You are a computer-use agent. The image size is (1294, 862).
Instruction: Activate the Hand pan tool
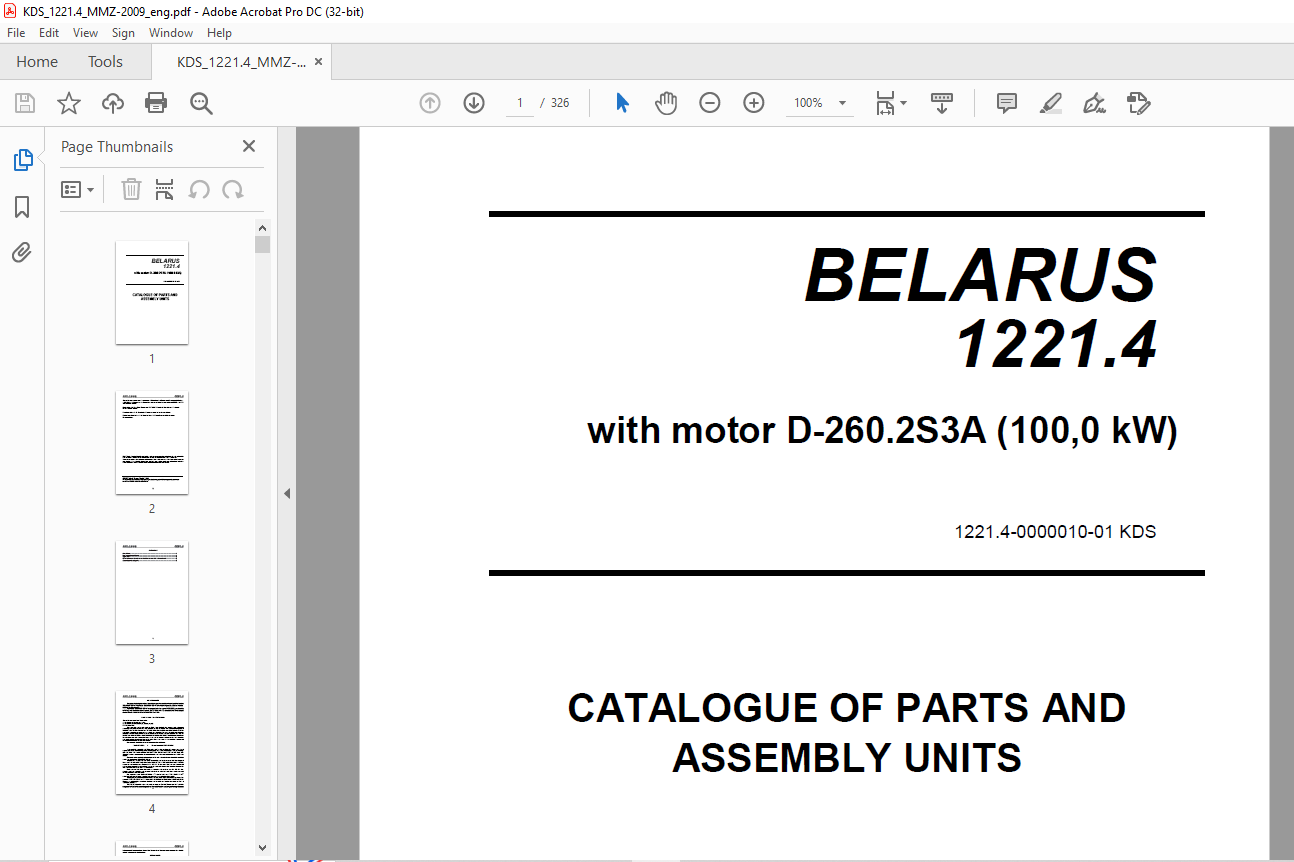pos(666,103)
